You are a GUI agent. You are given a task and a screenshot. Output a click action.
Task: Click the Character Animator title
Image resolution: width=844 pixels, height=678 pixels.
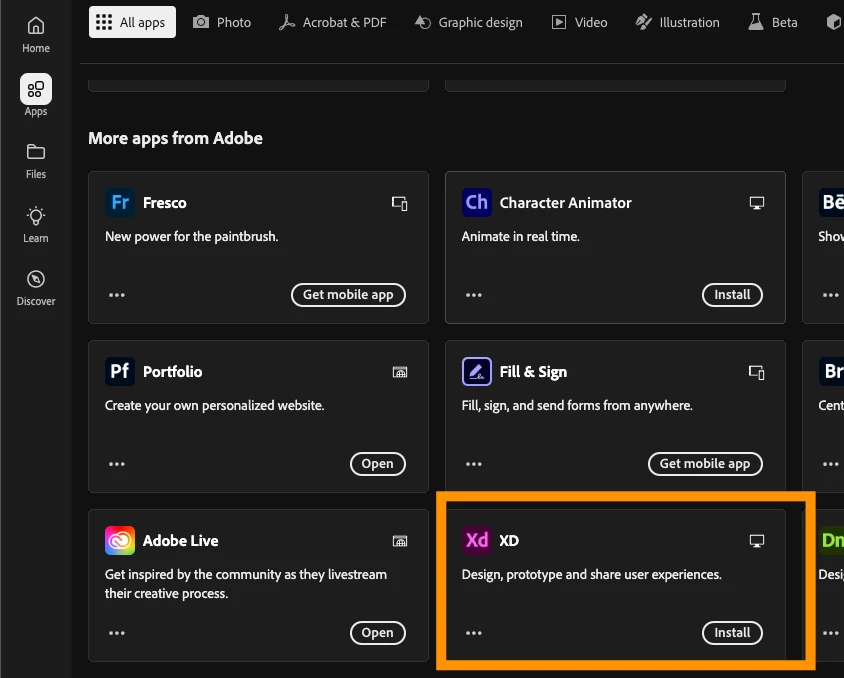[566, 203]
